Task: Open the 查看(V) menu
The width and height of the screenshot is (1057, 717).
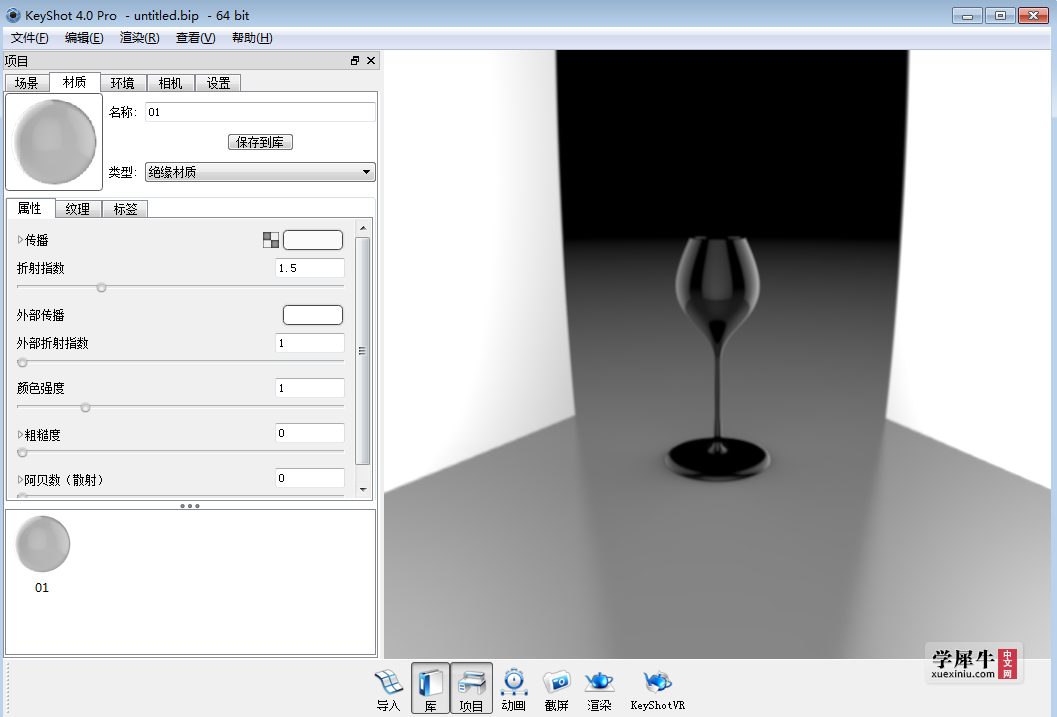Action: (x=195, y=38)
